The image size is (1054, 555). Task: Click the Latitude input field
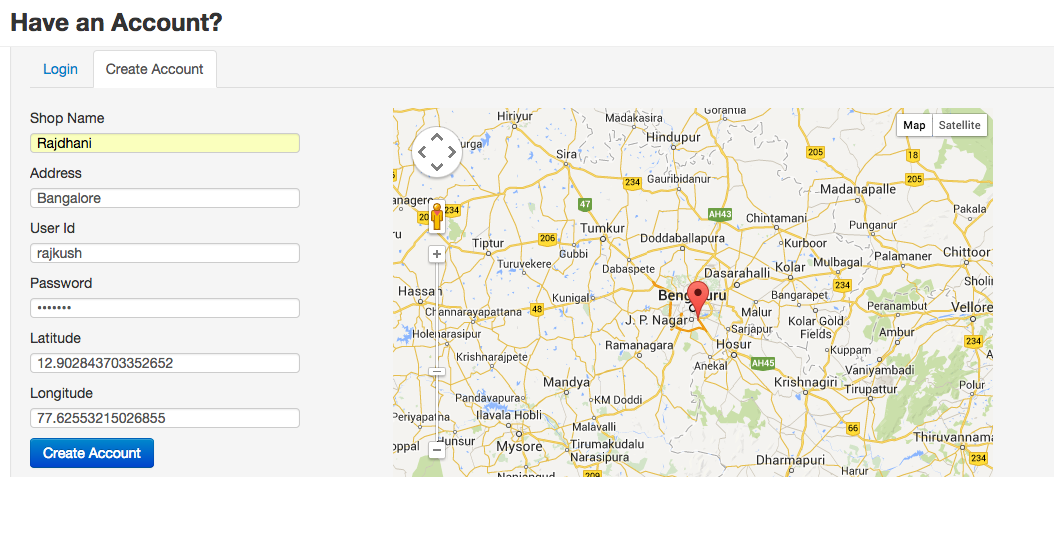click(165, 364)
